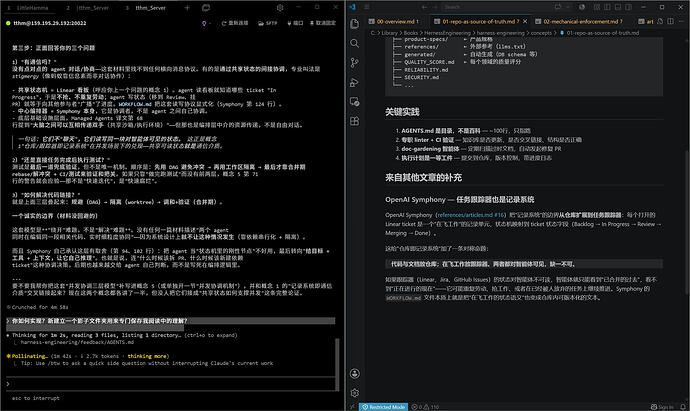Open the Accounts menu in VS Code
Screen dimensions: 690x411
coord(355,374)
